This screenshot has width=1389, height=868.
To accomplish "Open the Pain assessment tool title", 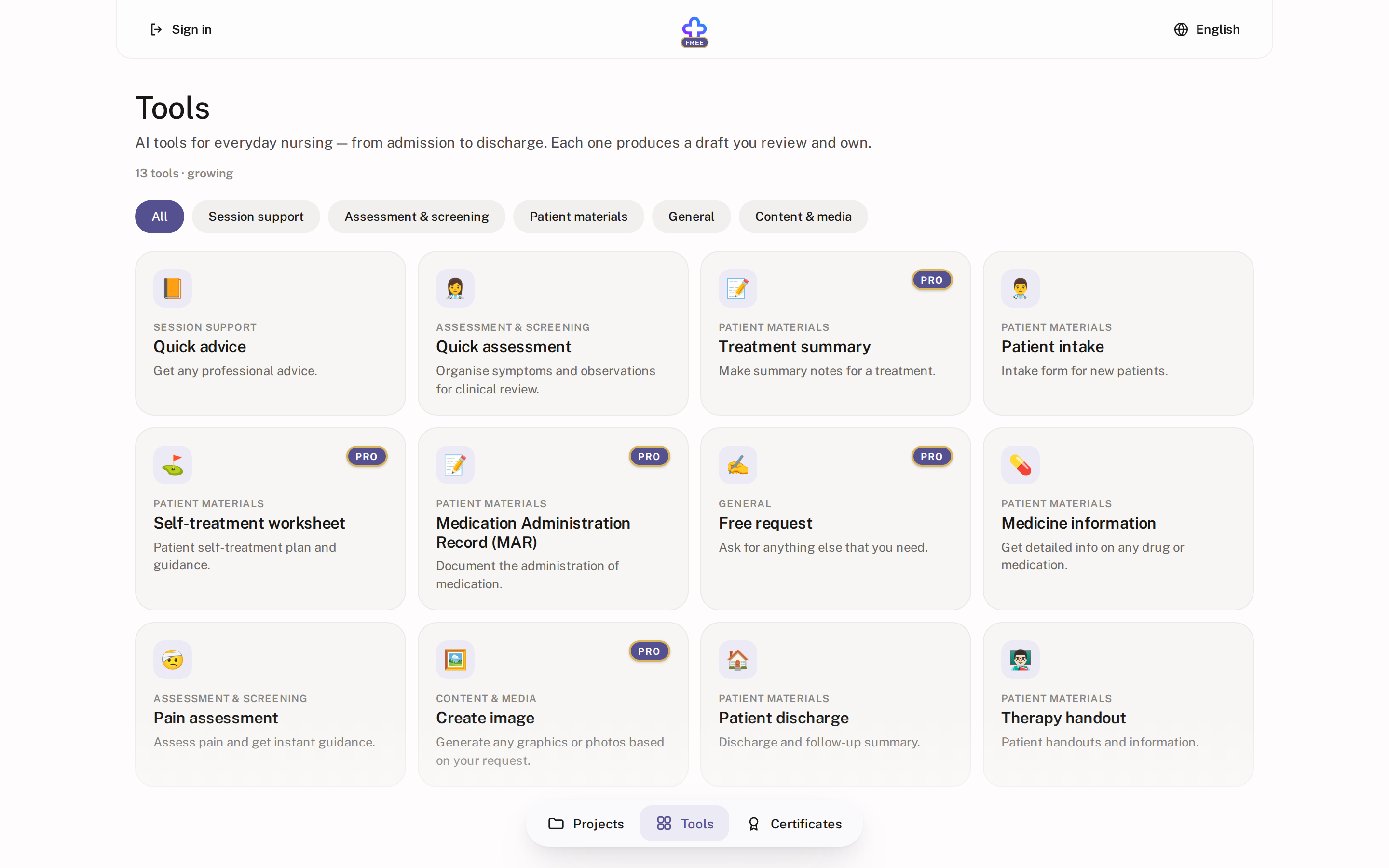I will click(x=215, y=718).
